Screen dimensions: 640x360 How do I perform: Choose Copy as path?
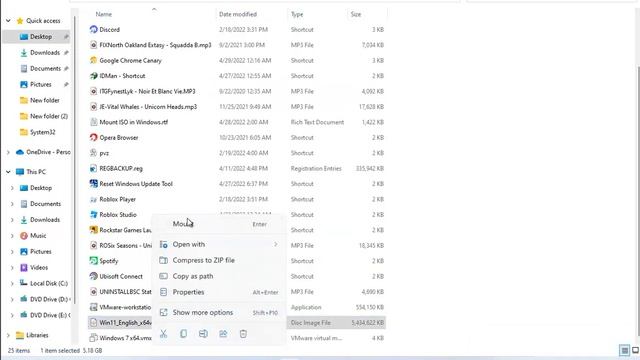[x=219, y=276]
